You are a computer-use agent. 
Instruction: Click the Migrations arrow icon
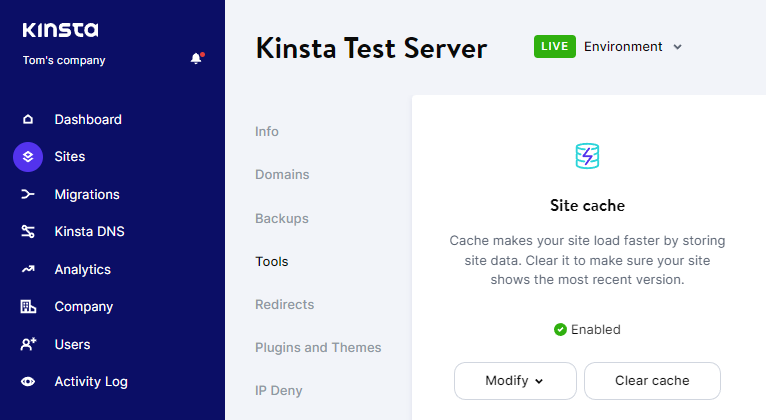[x=28, y=194]
